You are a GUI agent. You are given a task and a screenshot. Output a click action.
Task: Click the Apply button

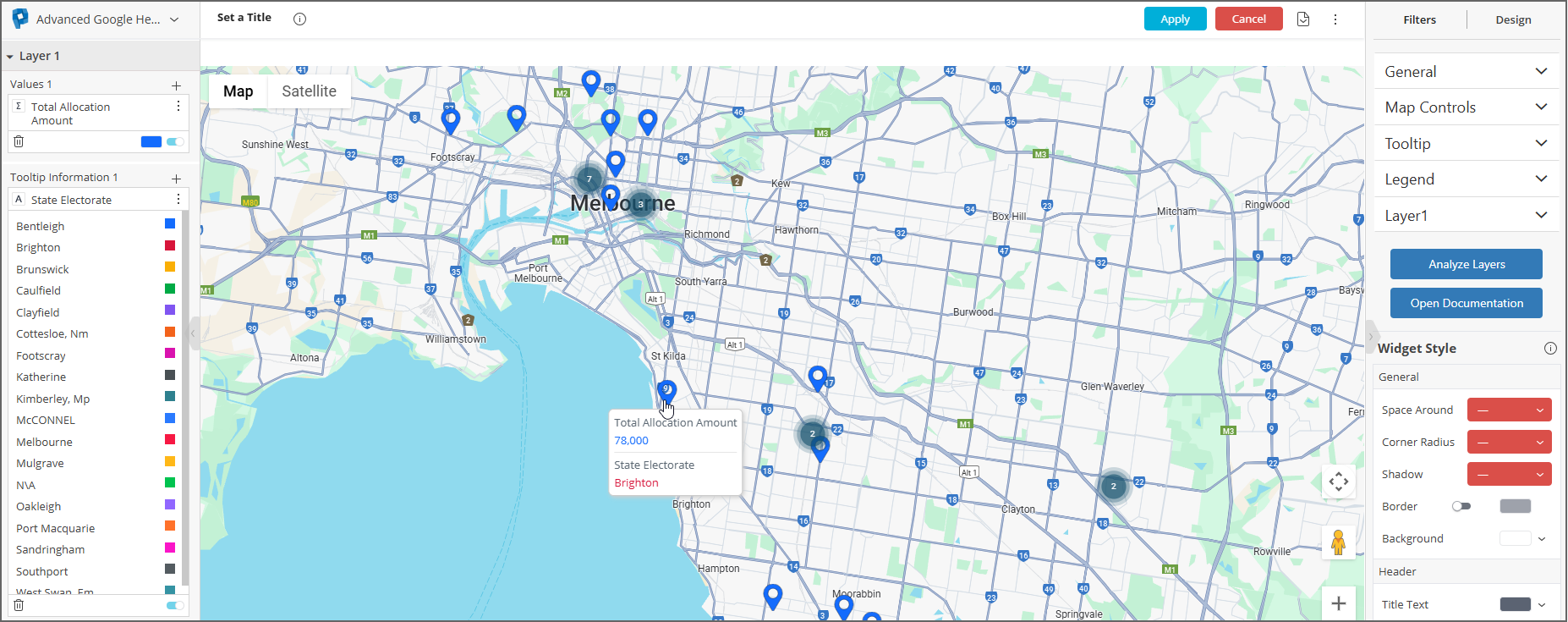(1175, 19)
